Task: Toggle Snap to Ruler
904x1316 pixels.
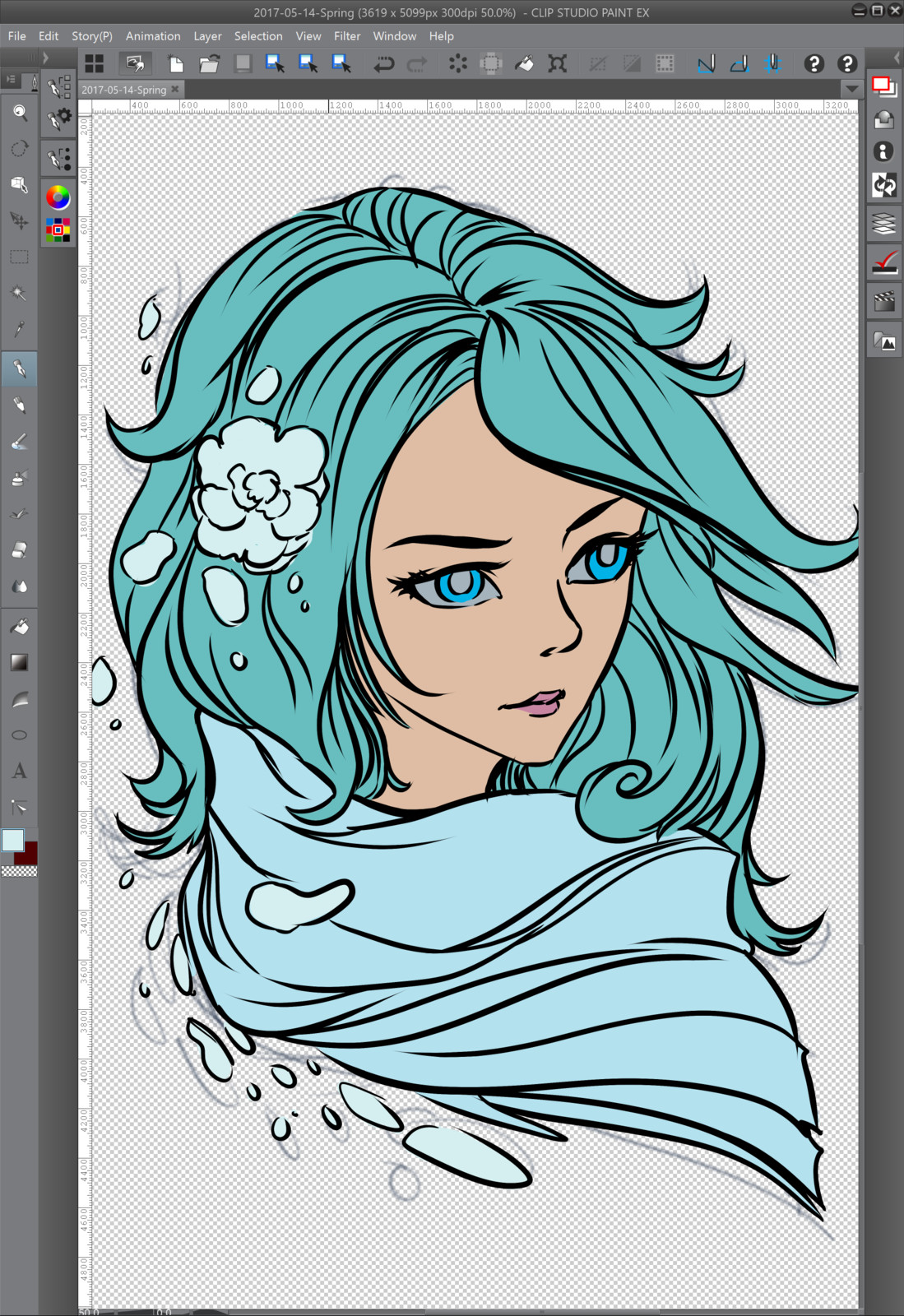Action: point(706,63)
